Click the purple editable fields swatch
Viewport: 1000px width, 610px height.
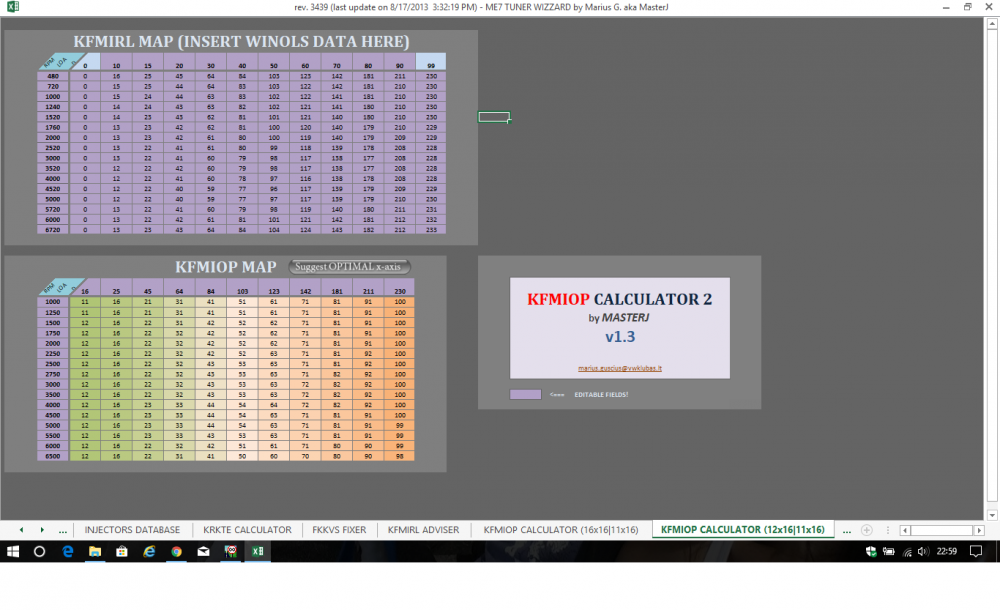525,395
